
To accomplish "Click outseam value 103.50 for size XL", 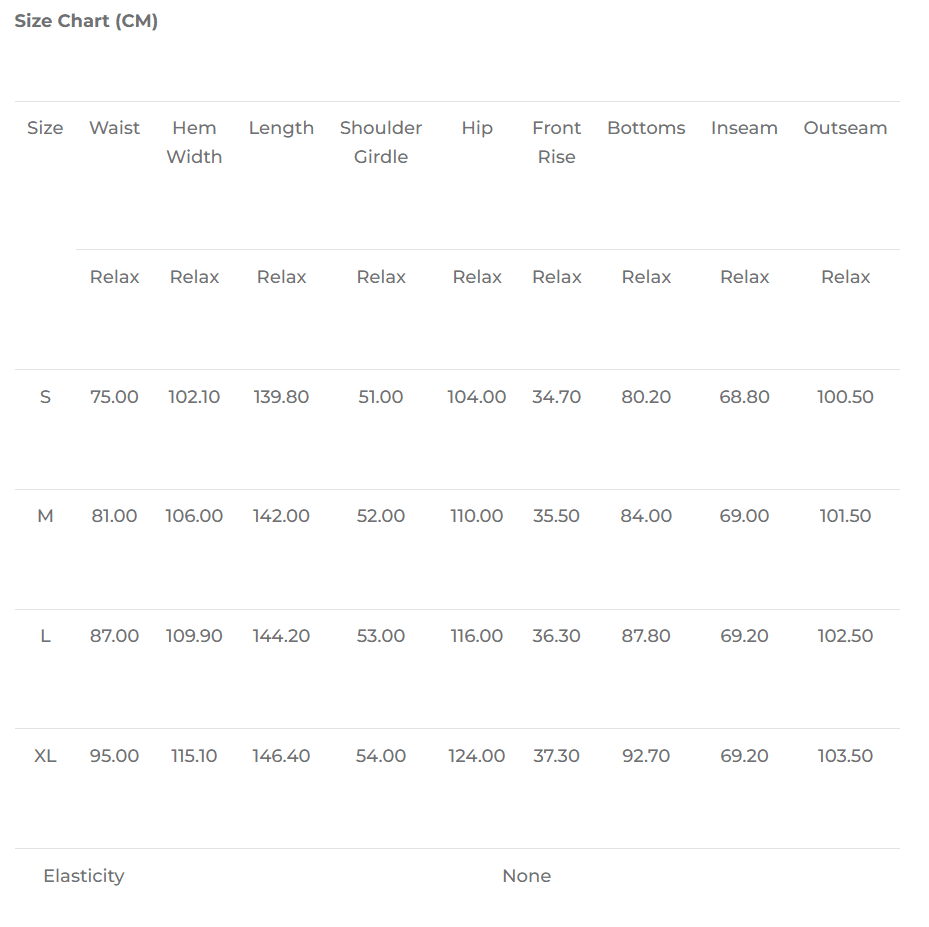I will point(845,756).
